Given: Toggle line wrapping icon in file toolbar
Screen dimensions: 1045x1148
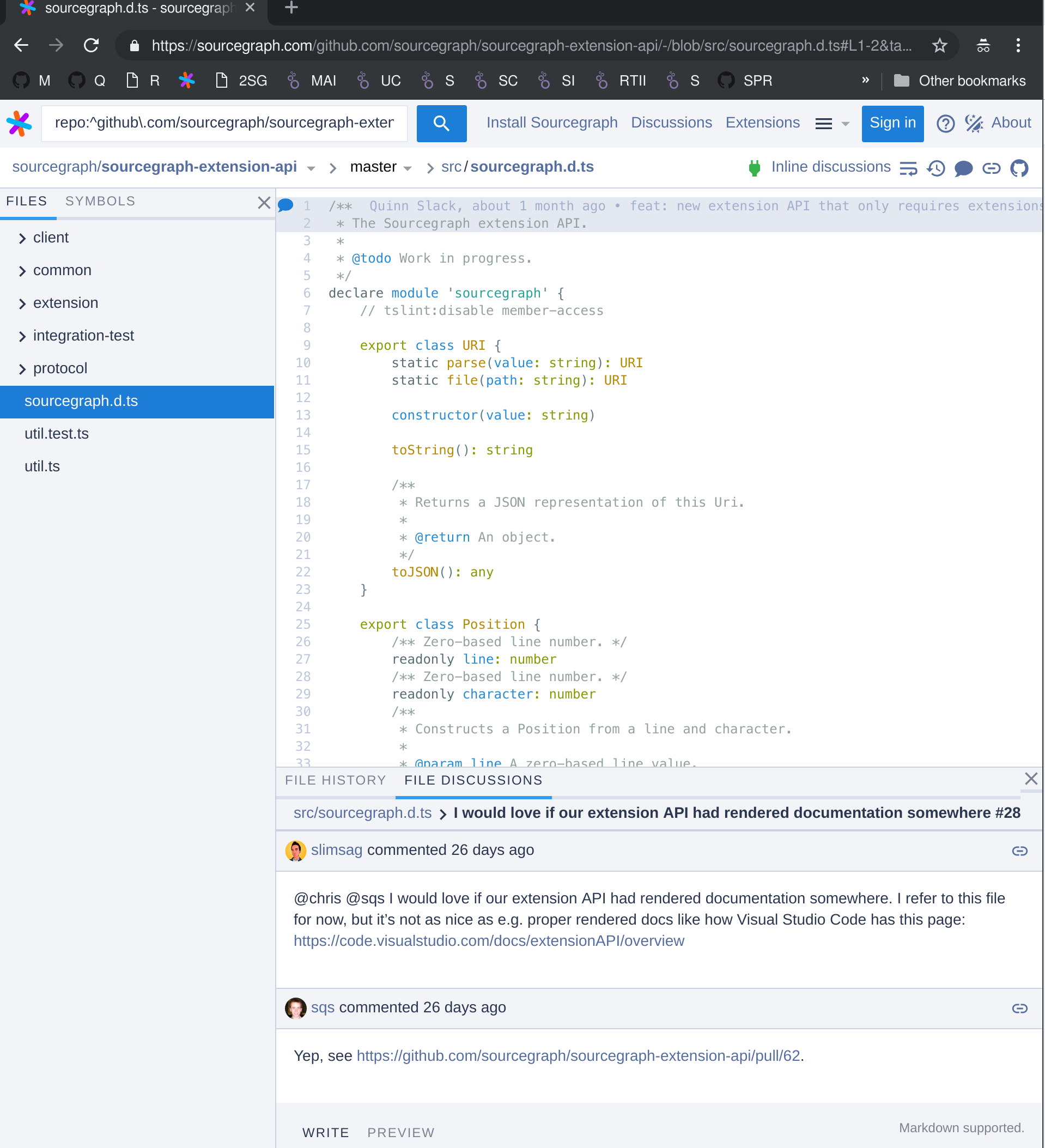Looking at the screenshot, I should [908, 168].
